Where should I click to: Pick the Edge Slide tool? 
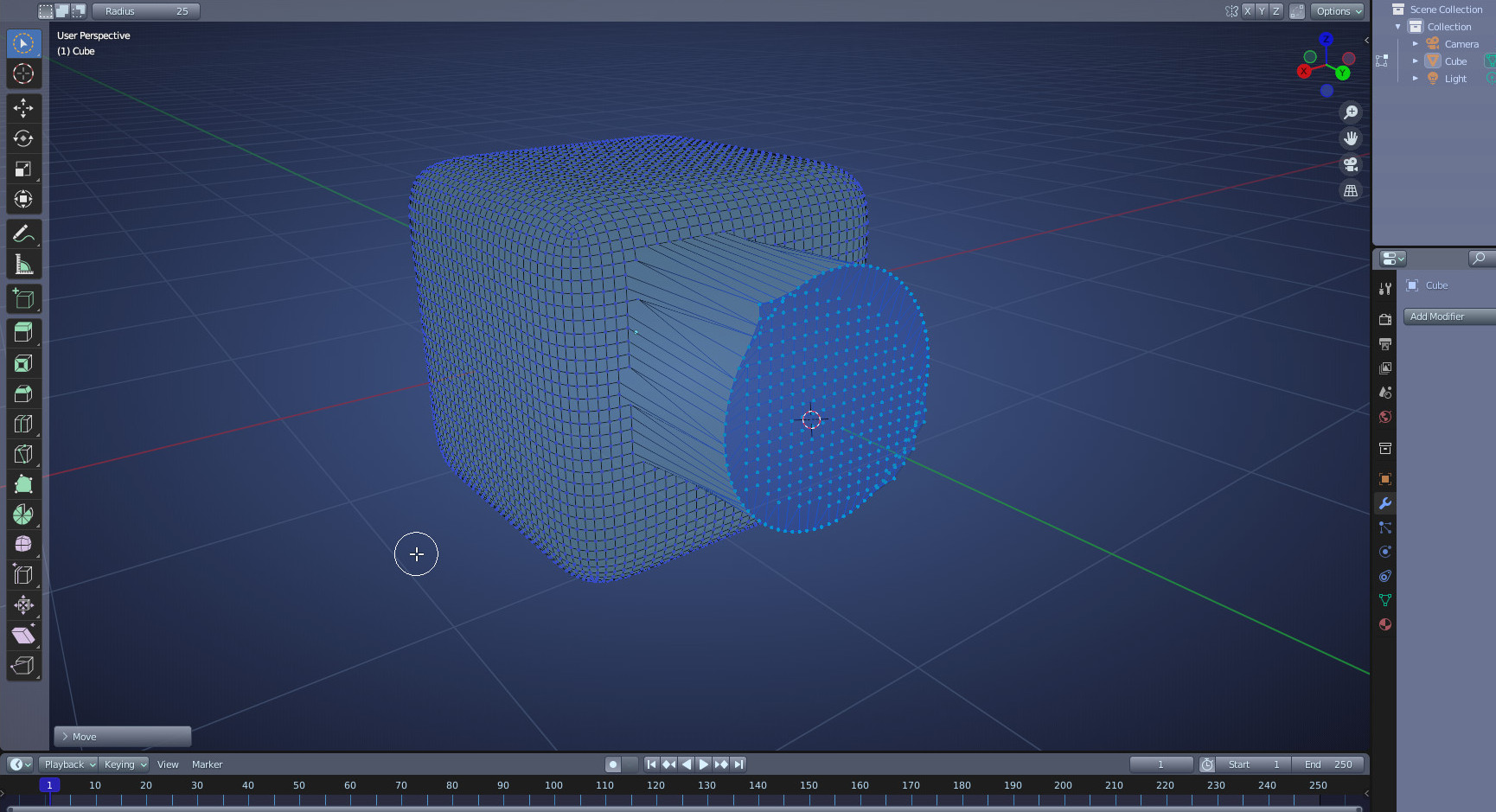click(x=23, y=574)
